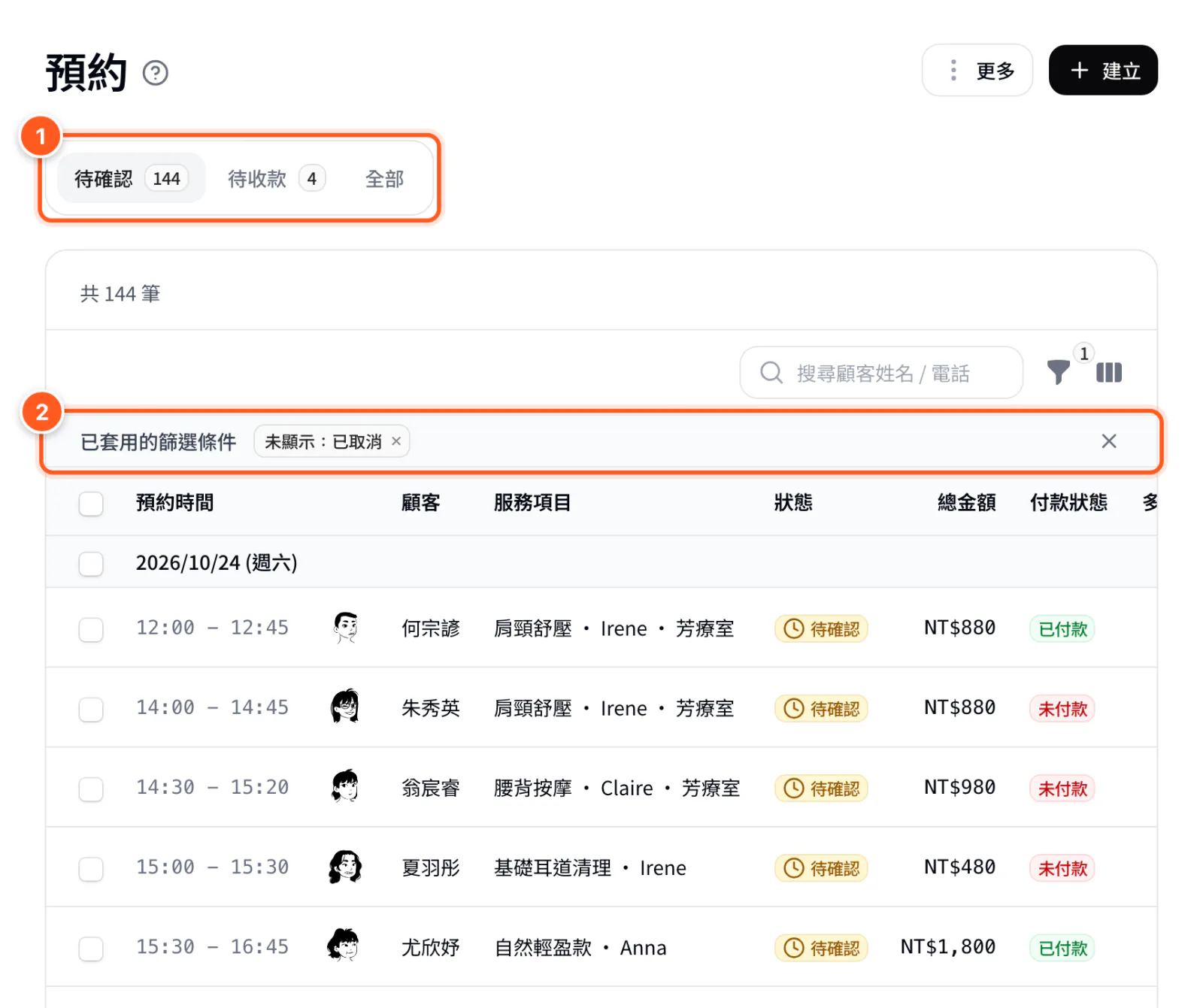Click the 待確認 status badge for 朱秀英
1203x1008 pixels.
click(x=821, y=709)
